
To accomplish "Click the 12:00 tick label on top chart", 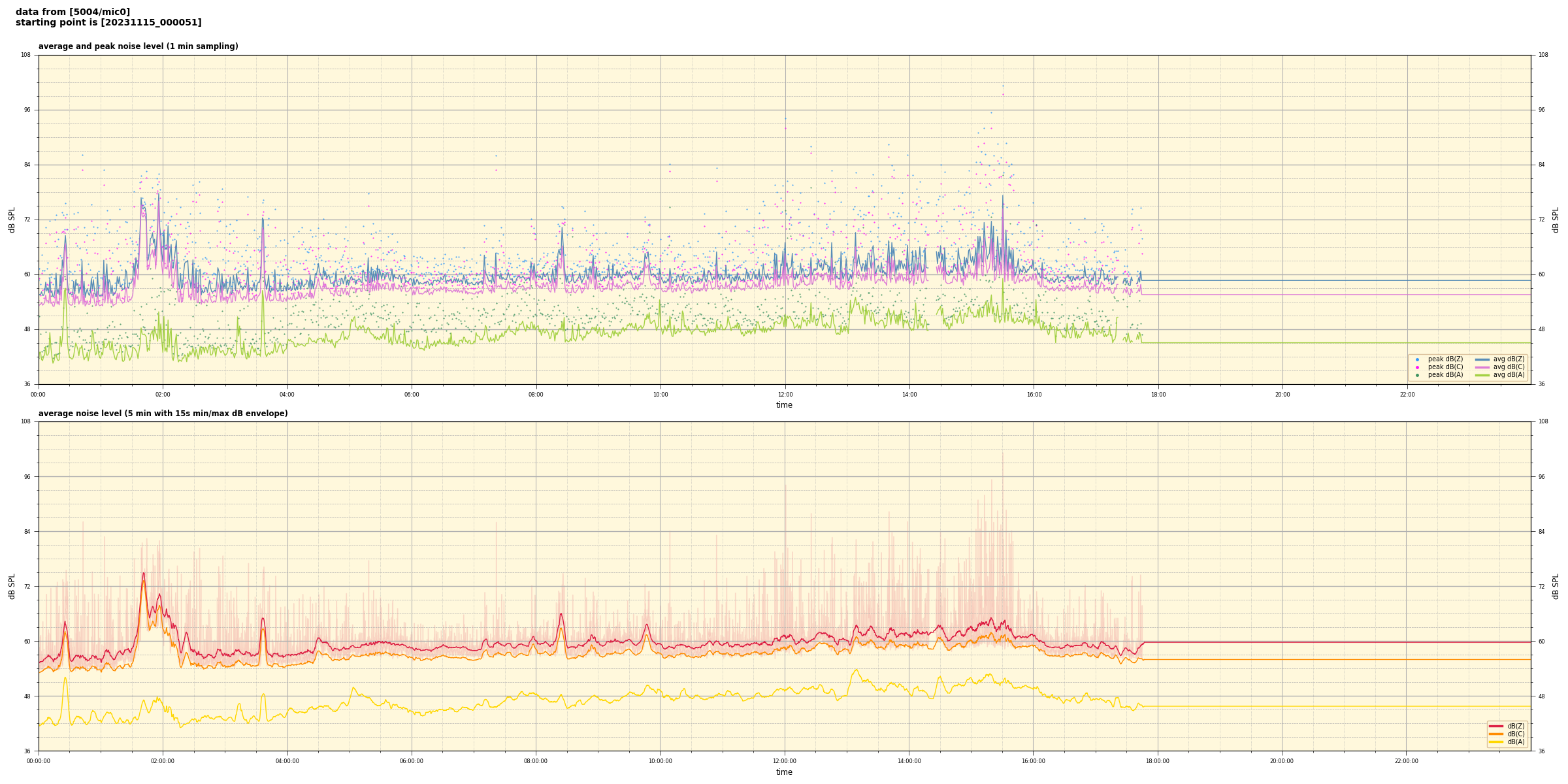I will pos(785,395).
